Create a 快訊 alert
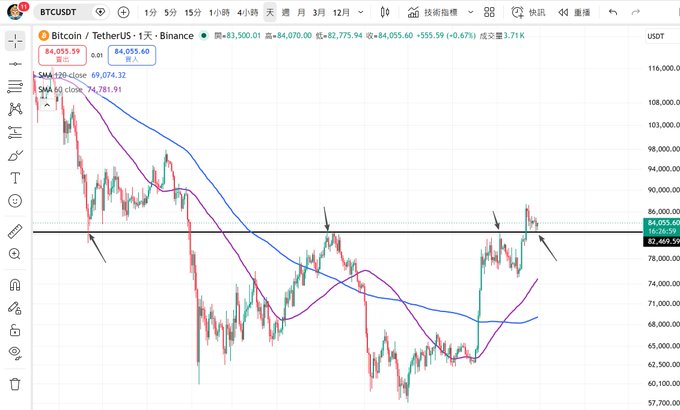 [528, 13]
